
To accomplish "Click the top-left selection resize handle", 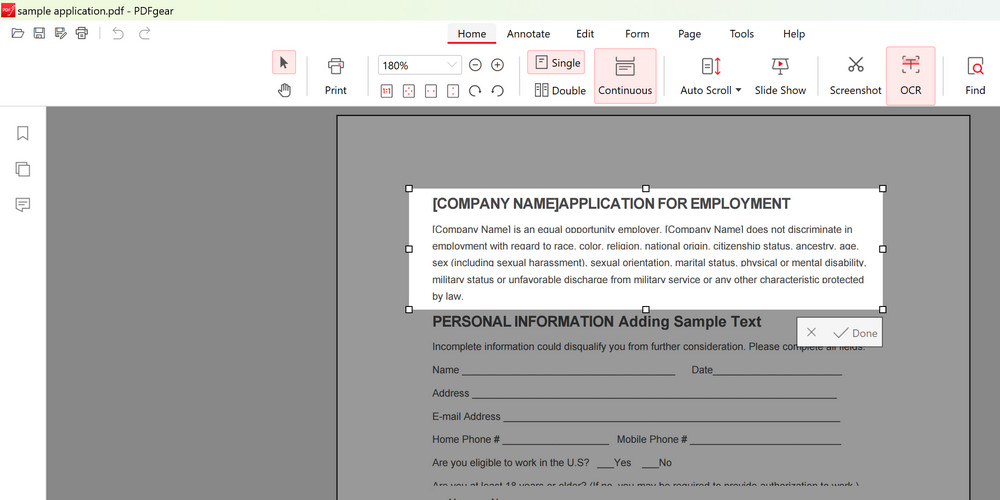I will (409, 188).
